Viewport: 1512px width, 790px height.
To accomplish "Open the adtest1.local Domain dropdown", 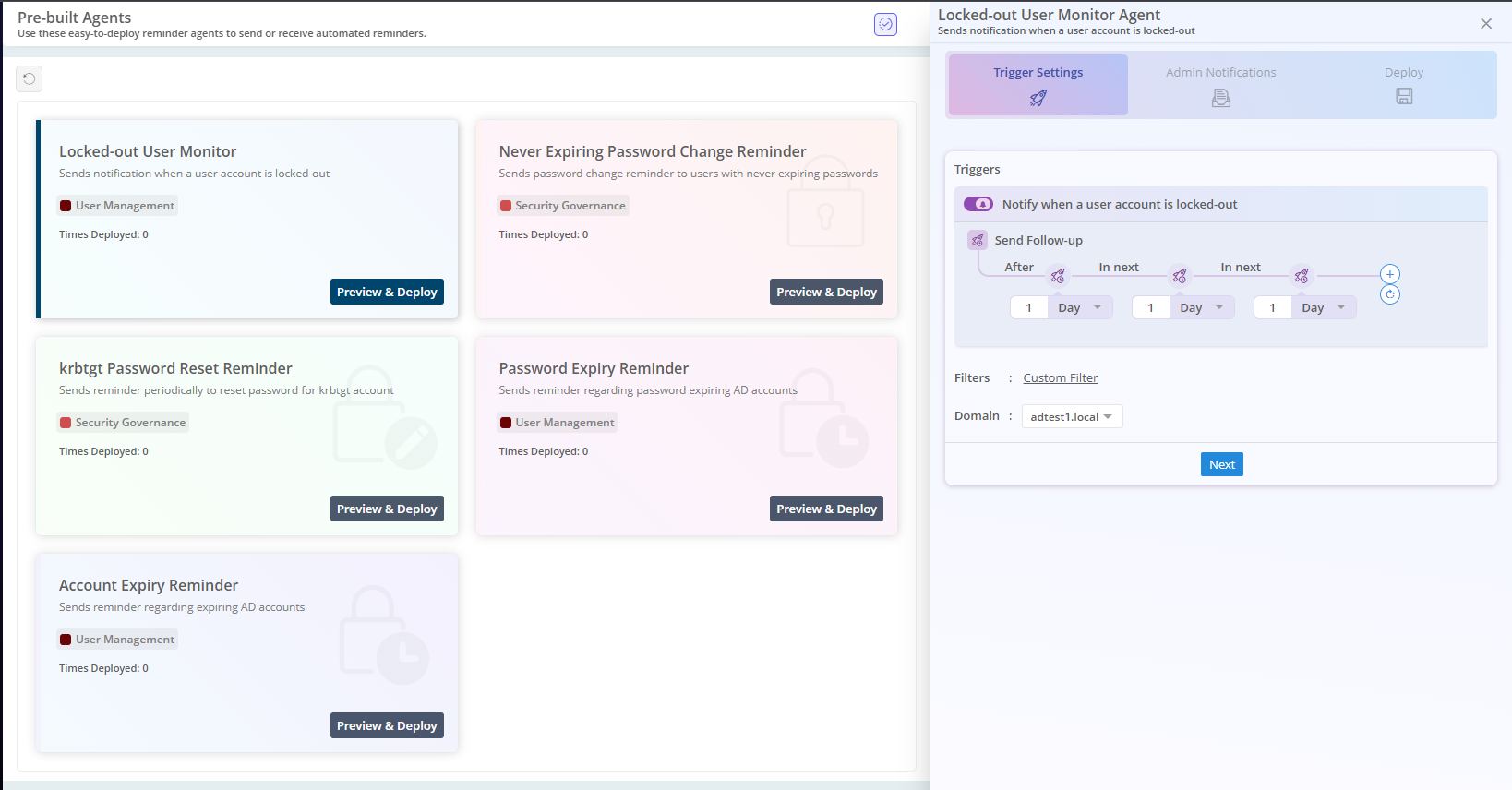I will click(x=1072, y=417).
